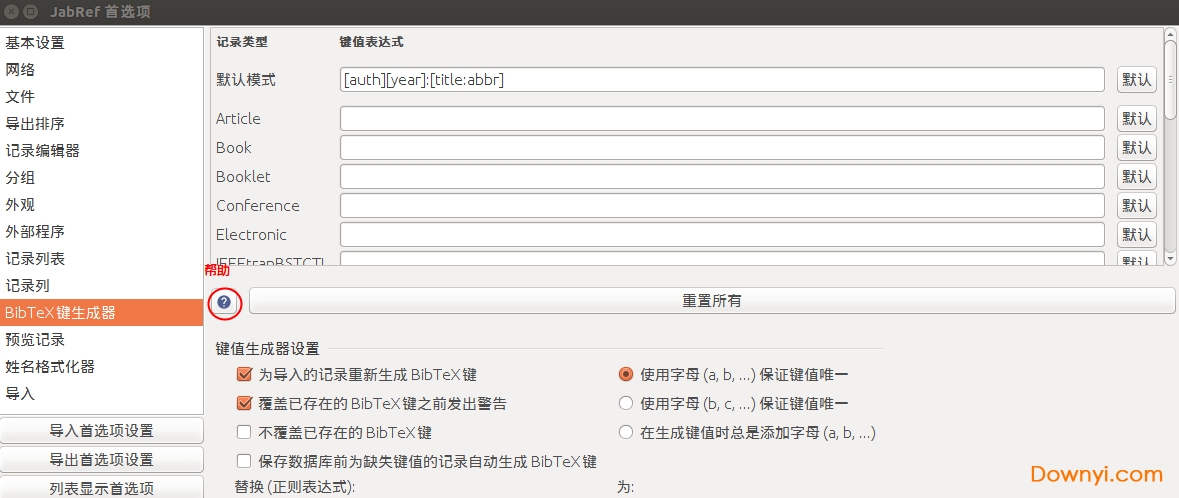Screen dimensions: 1179x498
Task: Click 默认 button for Conference row
Action: (x=1136, y=205)
